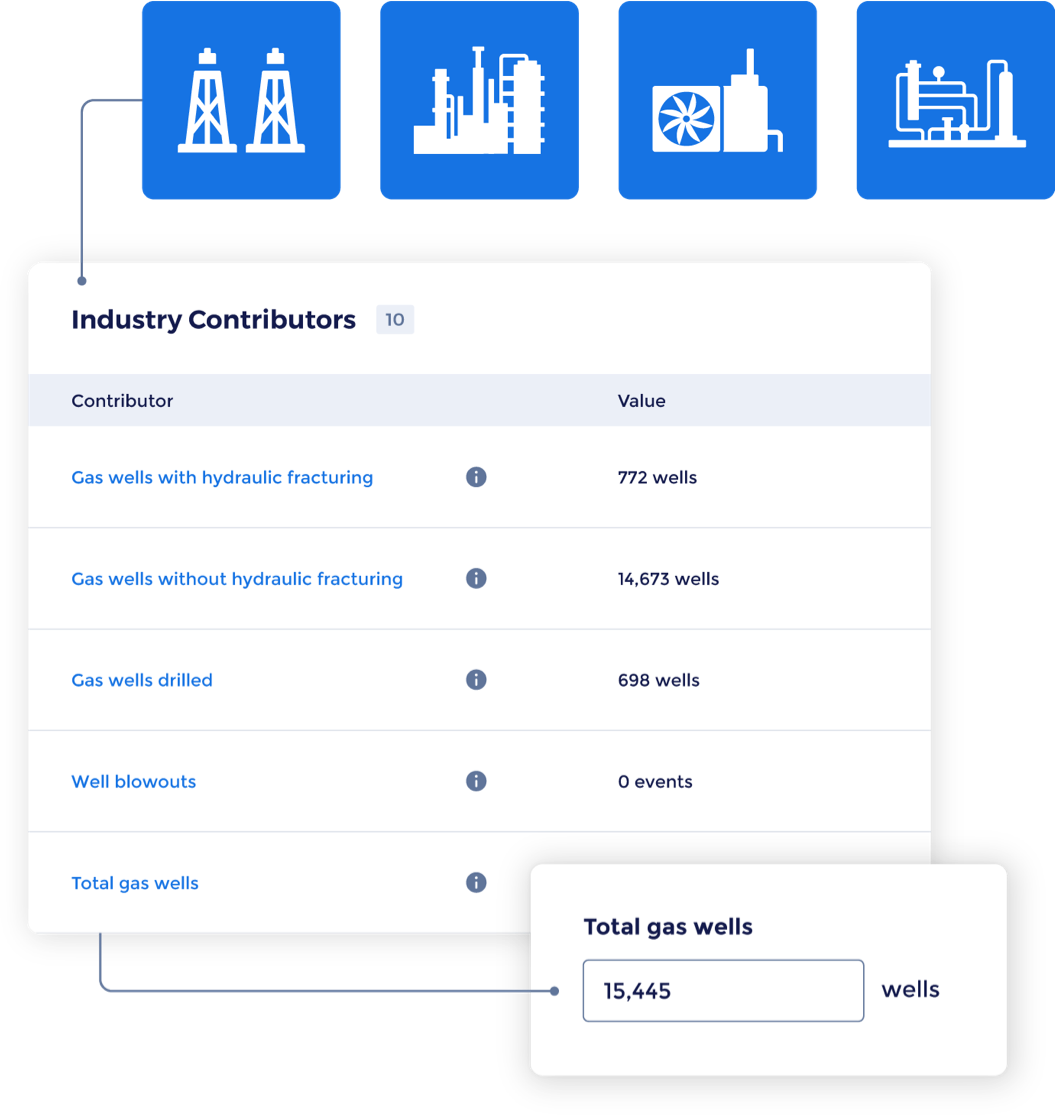Open info for Gas wells without hydraulic fracturing

click(476, 578)
